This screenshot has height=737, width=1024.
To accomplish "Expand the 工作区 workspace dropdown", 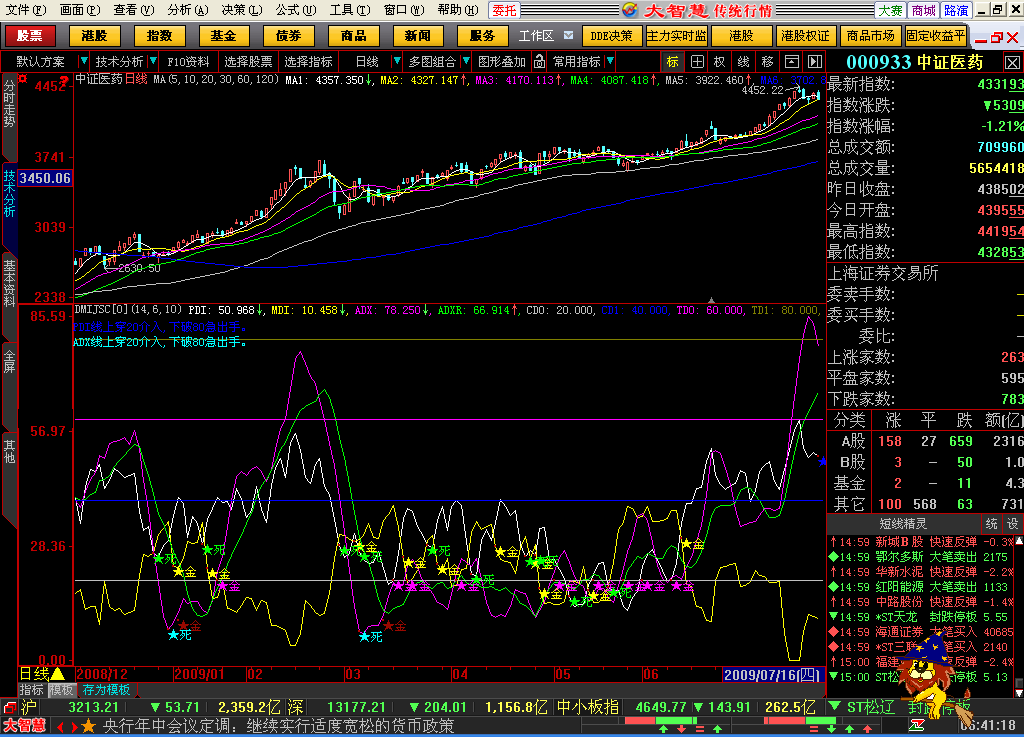I will pos(568,35).
